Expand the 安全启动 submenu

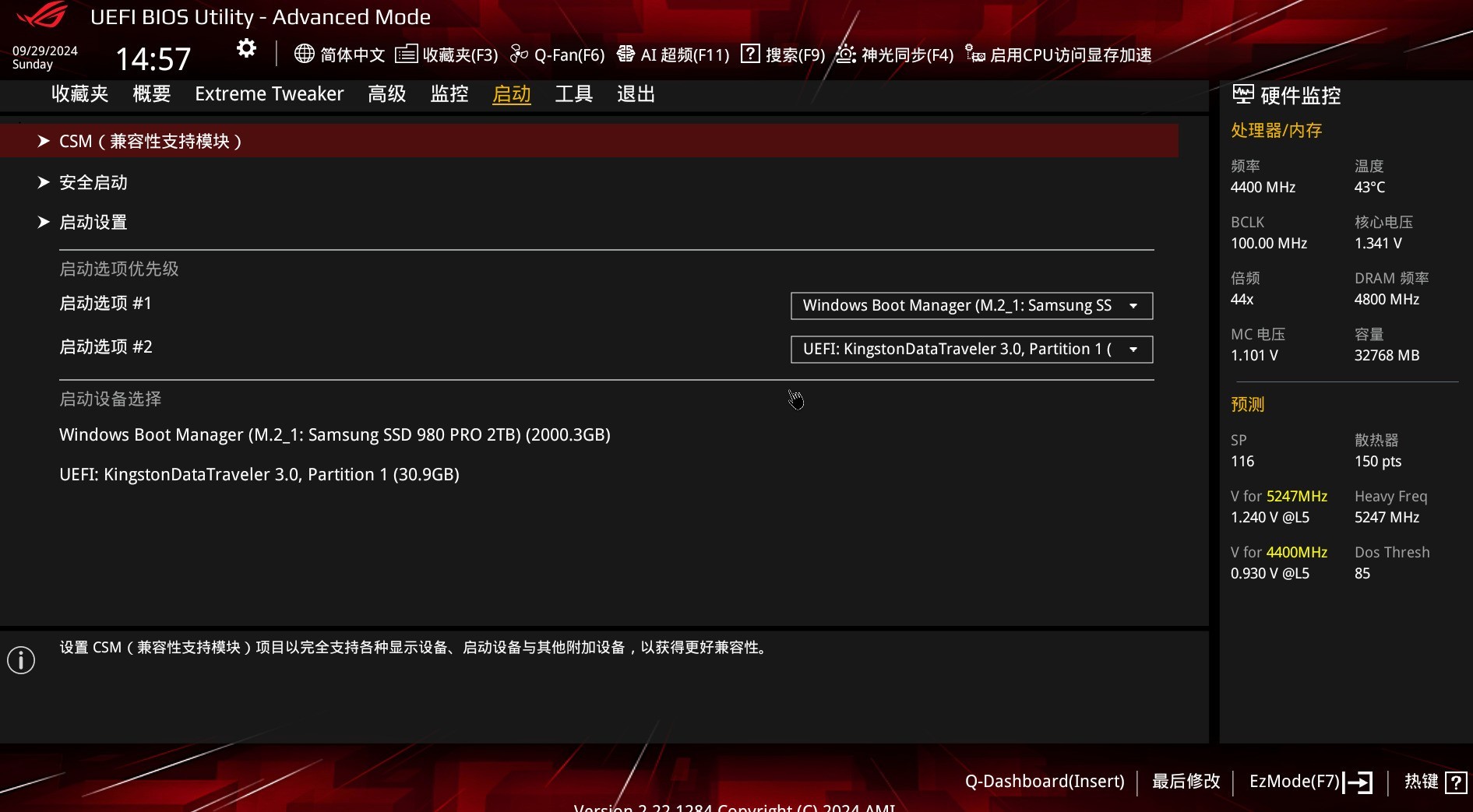(x=93, y=182)
